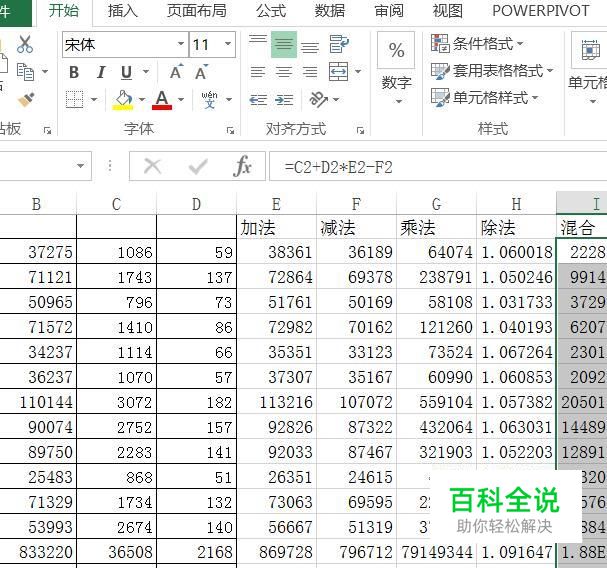Align text left

258,72
